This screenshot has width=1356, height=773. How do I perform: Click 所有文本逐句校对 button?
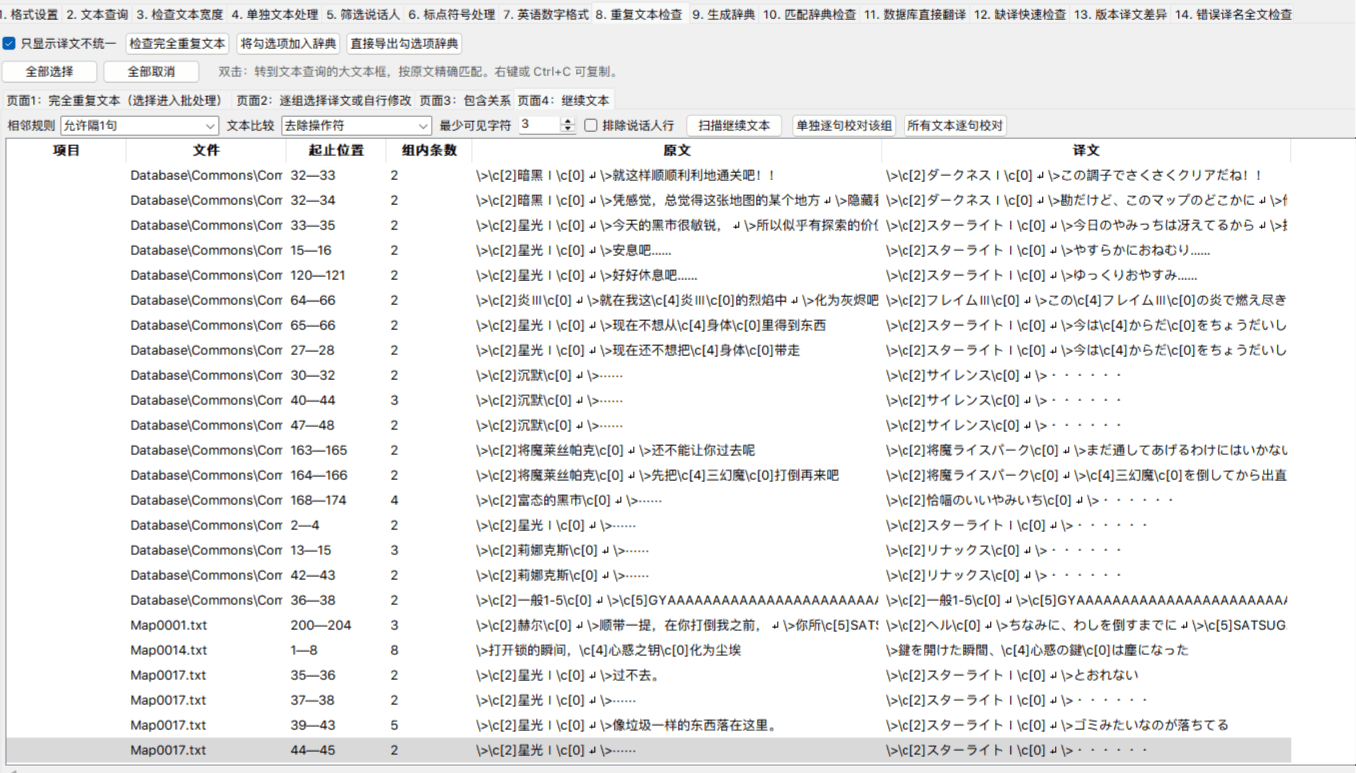tap(954, 125)
